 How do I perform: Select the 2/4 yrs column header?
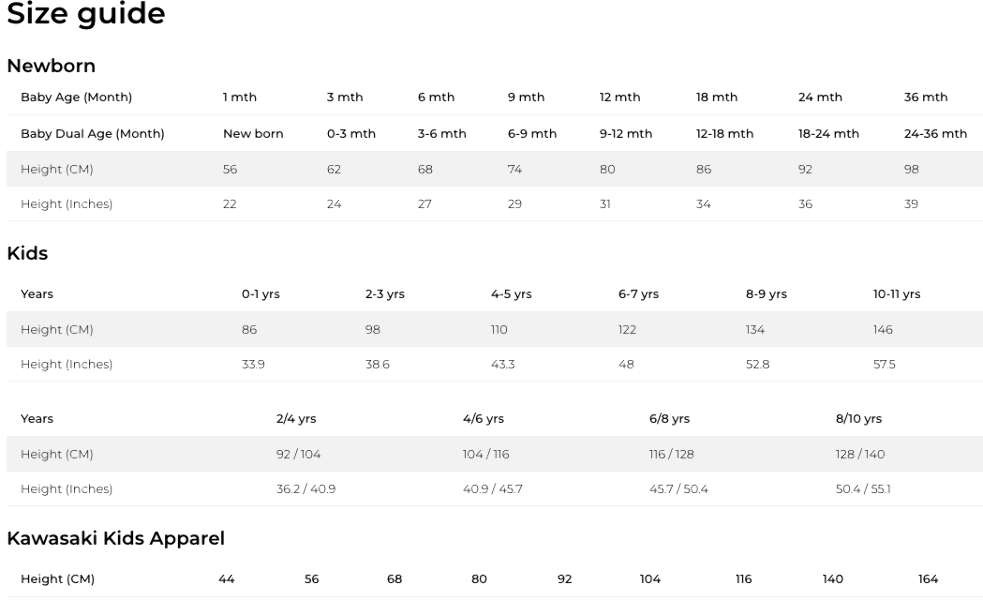point(296,419)
